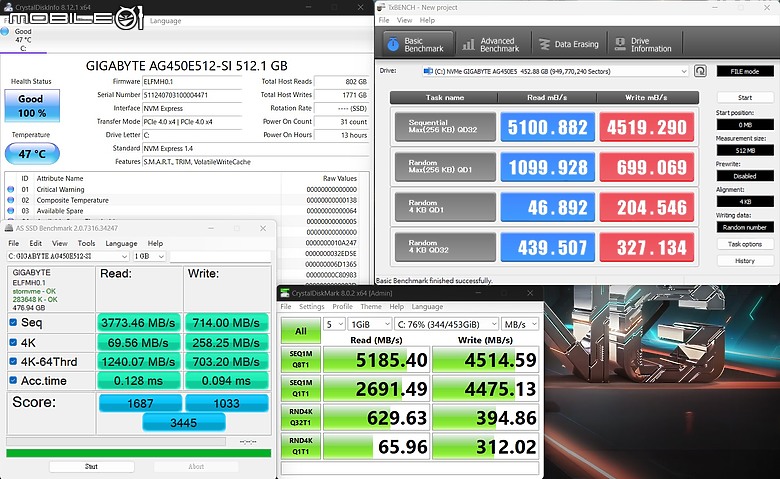This screenshot has height=479, width=780.
Task: Click TxBENCH drive refresh icon
Action: click(x=700, y=71)
